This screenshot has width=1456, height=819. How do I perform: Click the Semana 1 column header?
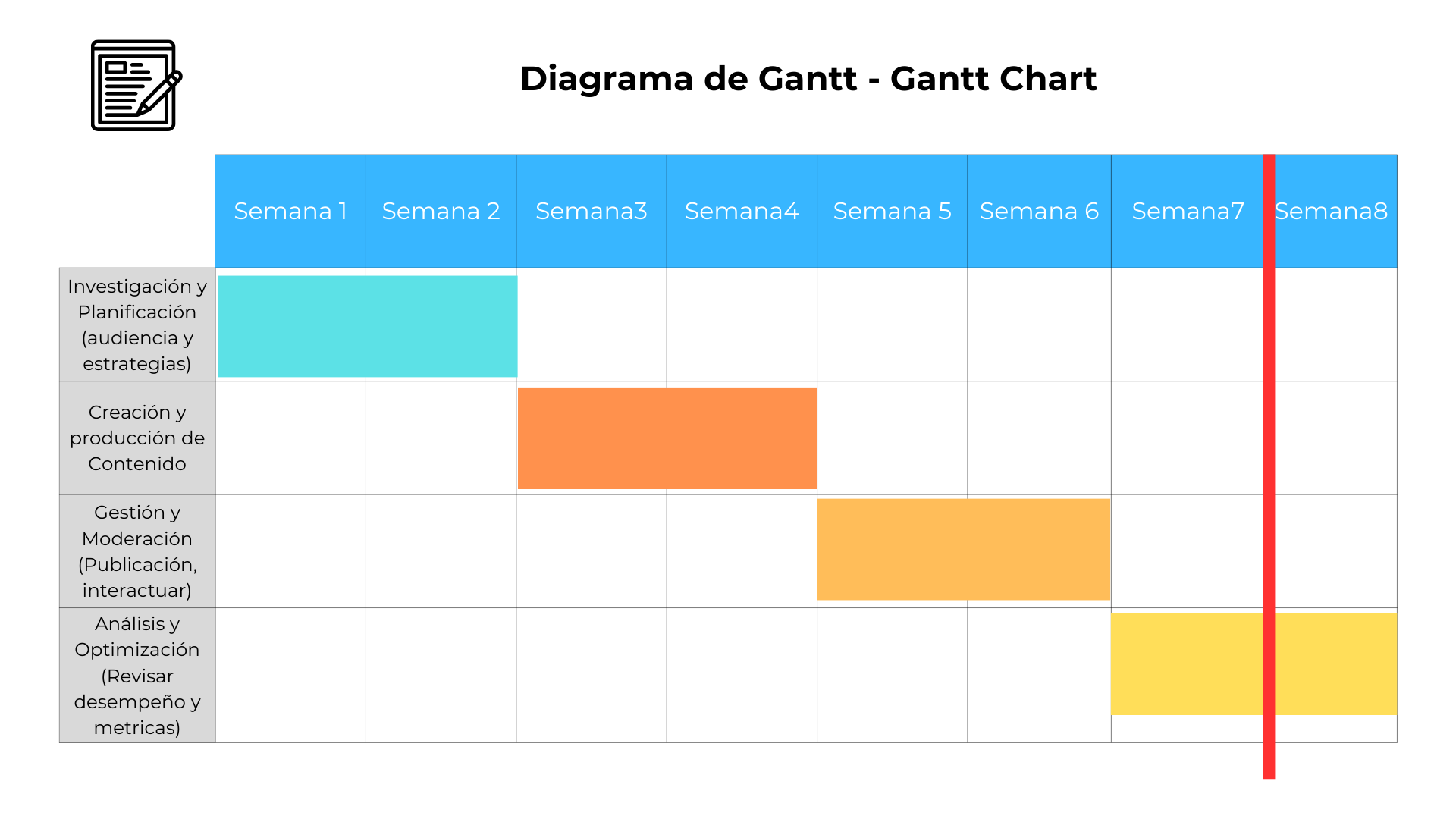pos(290,211)
